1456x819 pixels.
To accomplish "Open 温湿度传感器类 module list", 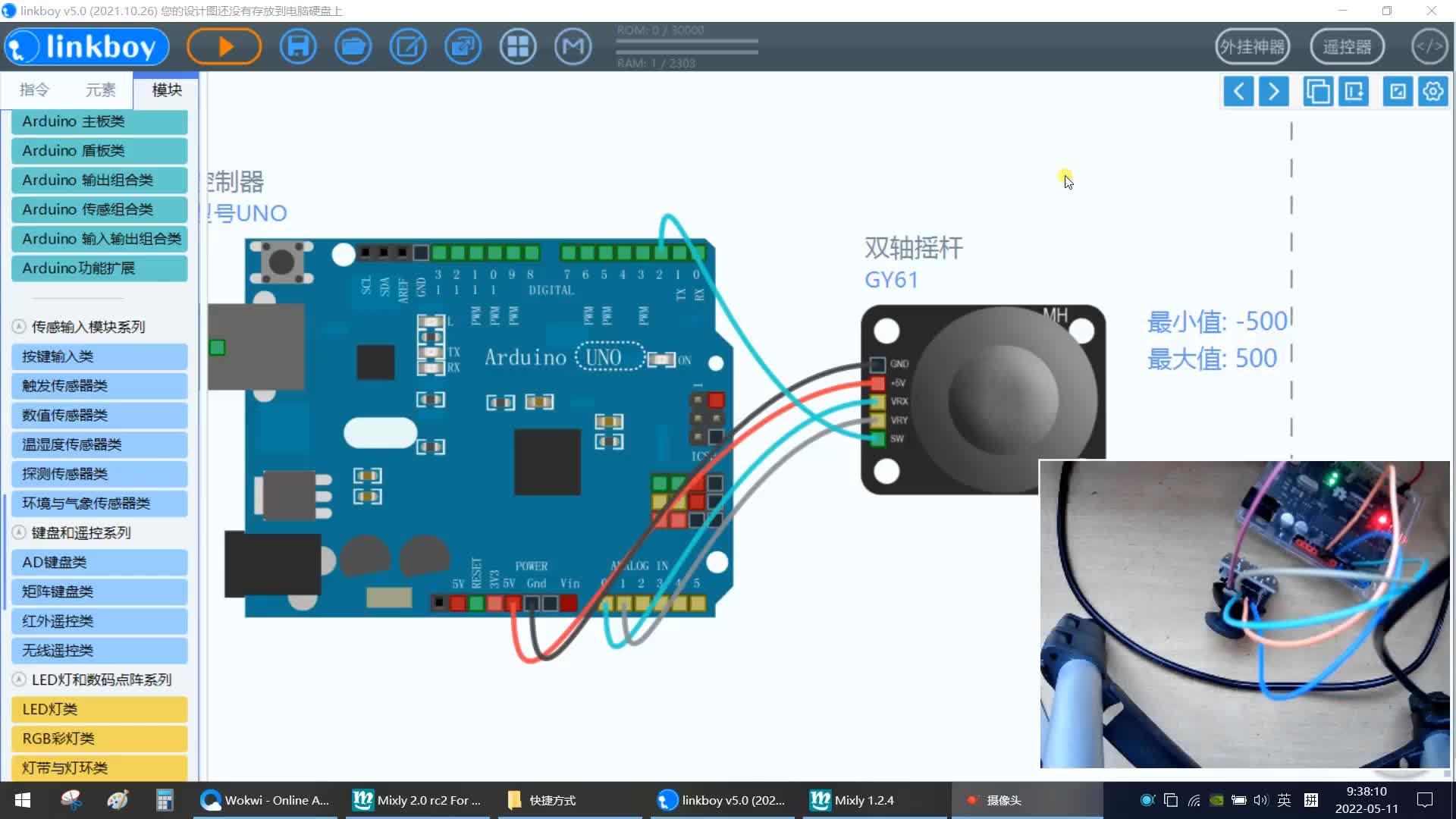I will coord(99,444).
